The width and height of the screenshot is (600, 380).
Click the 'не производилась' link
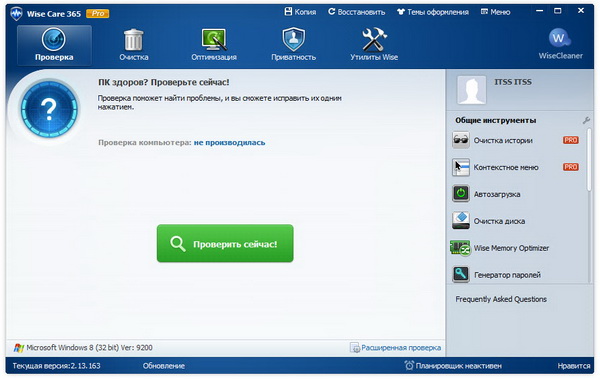click(x=229, y=142)
